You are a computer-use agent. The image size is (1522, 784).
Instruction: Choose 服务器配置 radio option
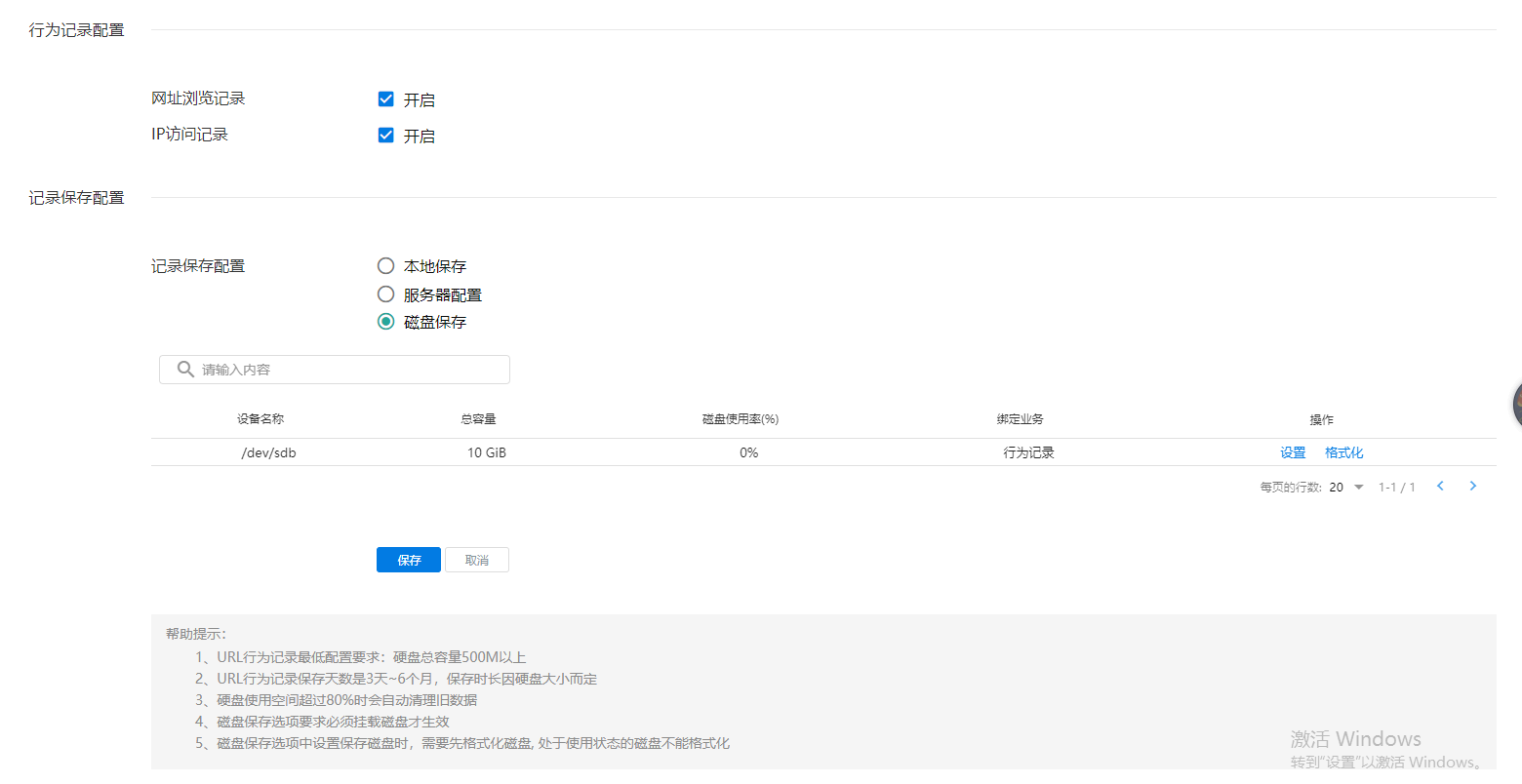(386, 294)
